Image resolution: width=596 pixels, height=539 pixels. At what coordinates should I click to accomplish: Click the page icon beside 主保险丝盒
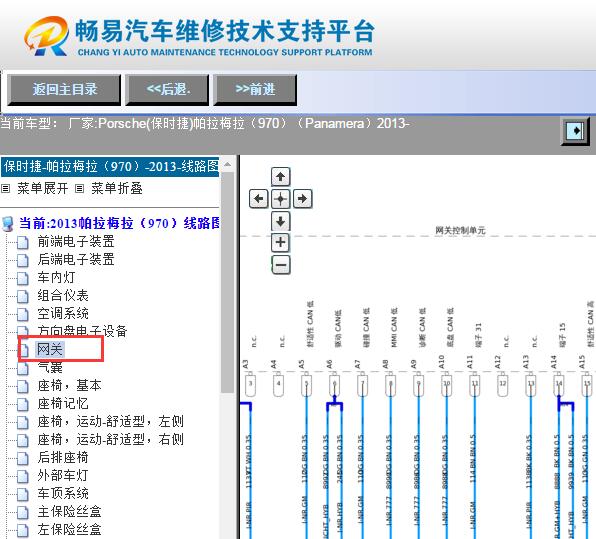(23, 512)
